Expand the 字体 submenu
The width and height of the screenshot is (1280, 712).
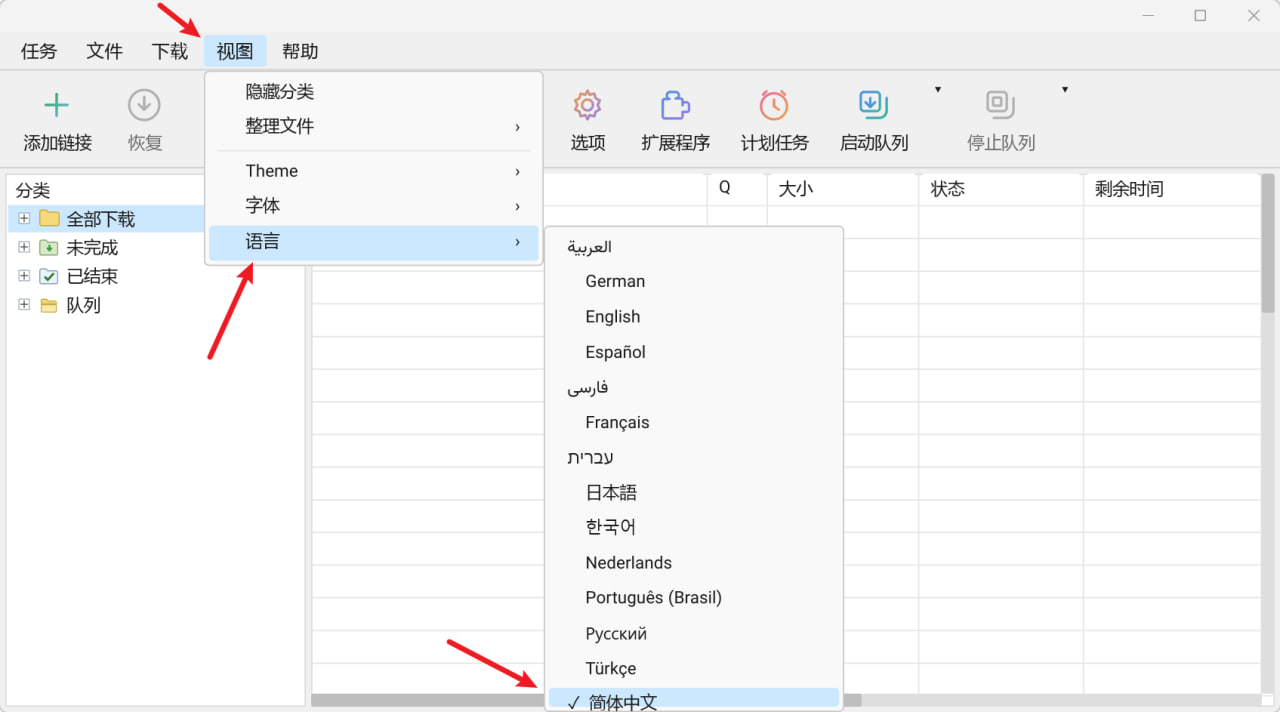pyautogui.click(x=374, y=206)
